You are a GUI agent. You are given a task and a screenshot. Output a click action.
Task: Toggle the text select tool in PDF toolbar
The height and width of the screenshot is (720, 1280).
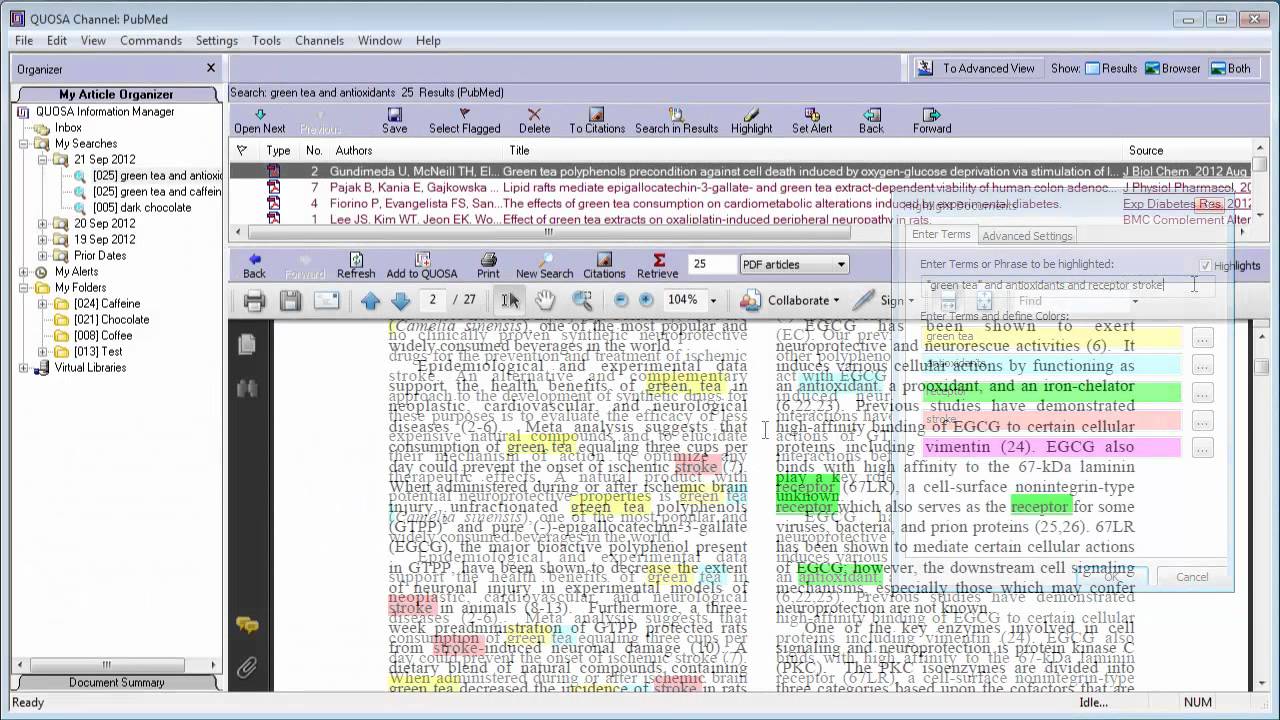coord(510,300)
